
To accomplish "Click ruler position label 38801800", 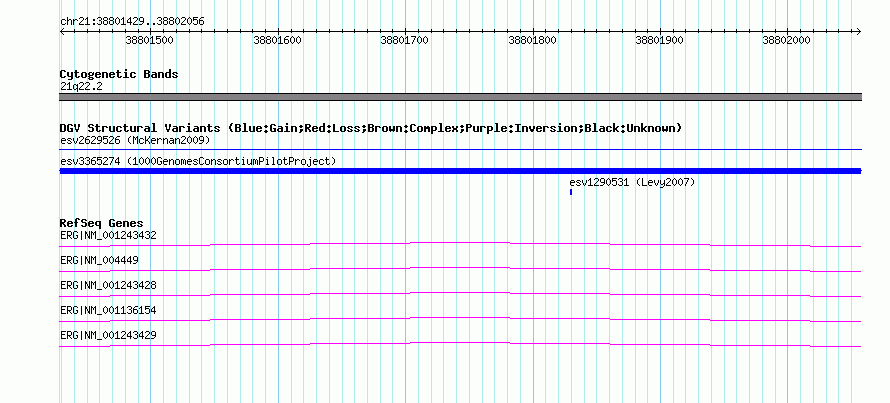I will click(532, 40).
